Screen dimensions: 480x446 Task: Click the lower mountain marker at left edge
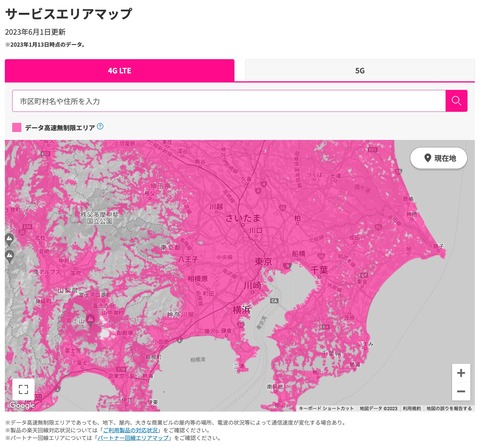(10, 256)
